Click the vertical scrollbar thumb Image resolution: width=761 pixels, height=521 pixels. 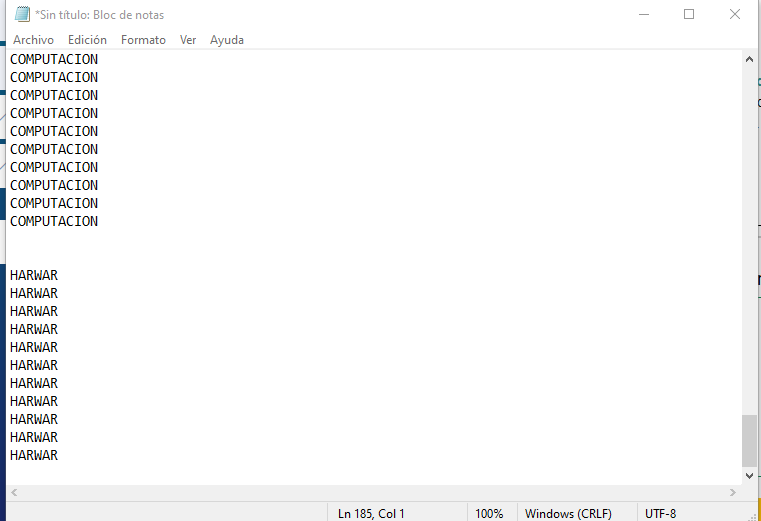point(749,440)
